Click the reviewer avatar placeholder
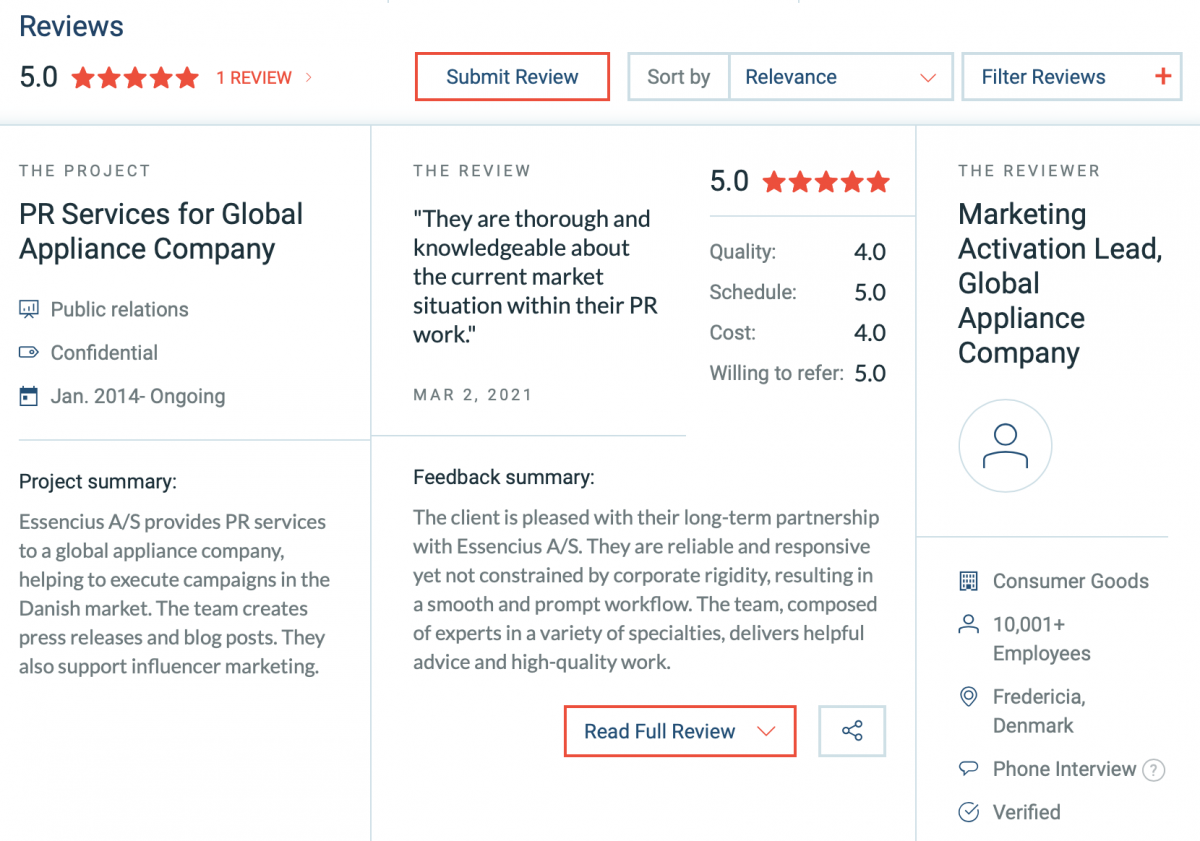Viewport: 1200px width, 841px height. click(x=1005, y=446)
